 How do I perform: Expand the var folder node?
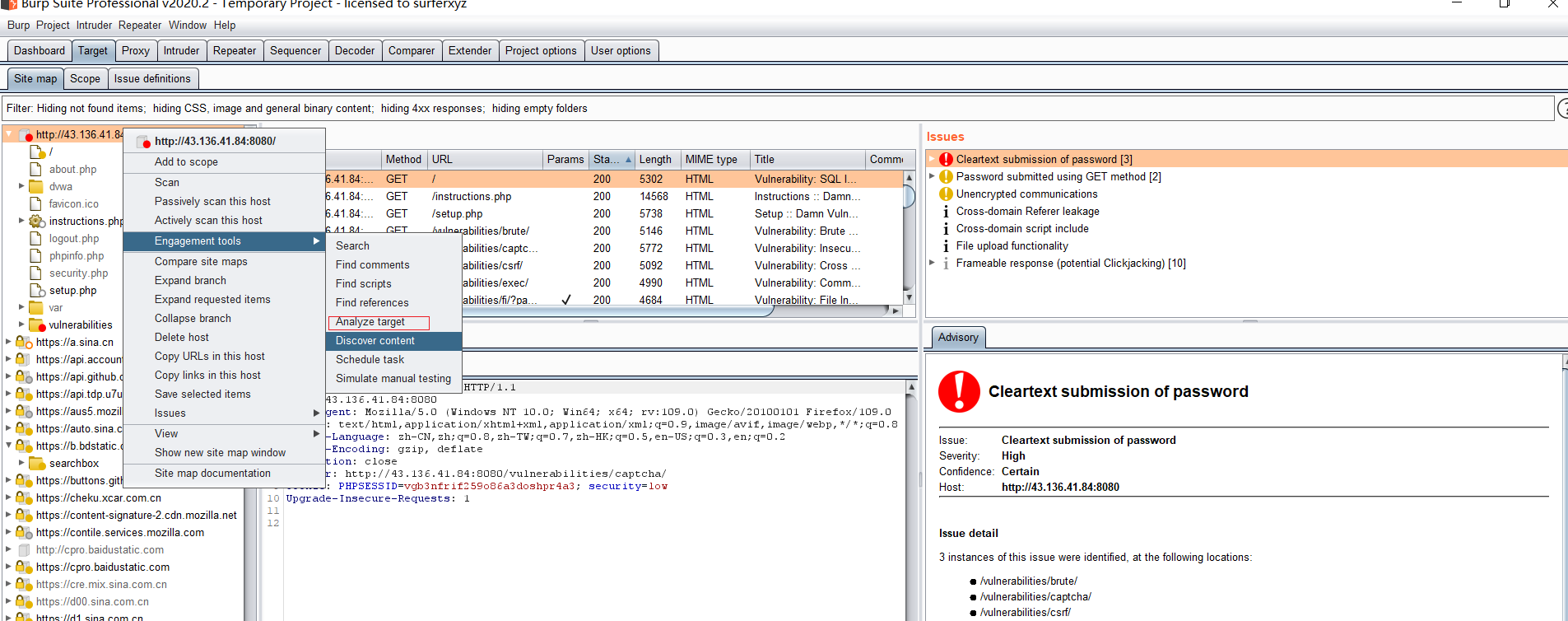point(21,307)
